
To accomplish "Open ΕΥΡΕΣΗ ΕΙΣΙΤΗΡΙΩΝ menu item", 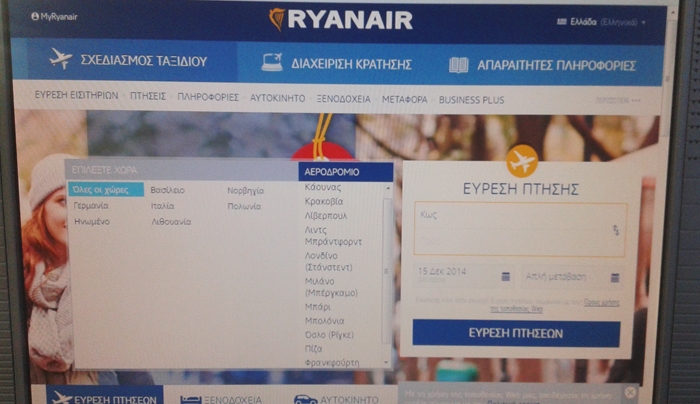I will coord(77,95).
